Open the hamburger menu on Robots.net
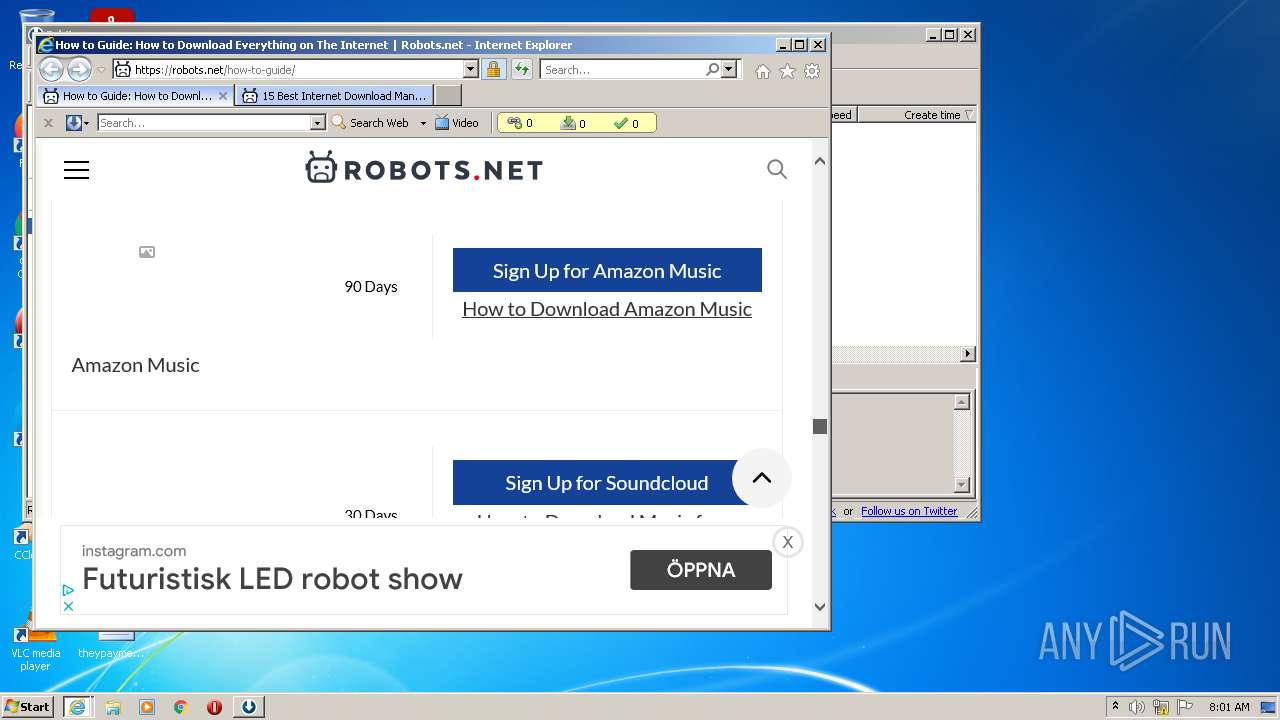Viewport: 1280px width, 720px height. click(76, 170)
